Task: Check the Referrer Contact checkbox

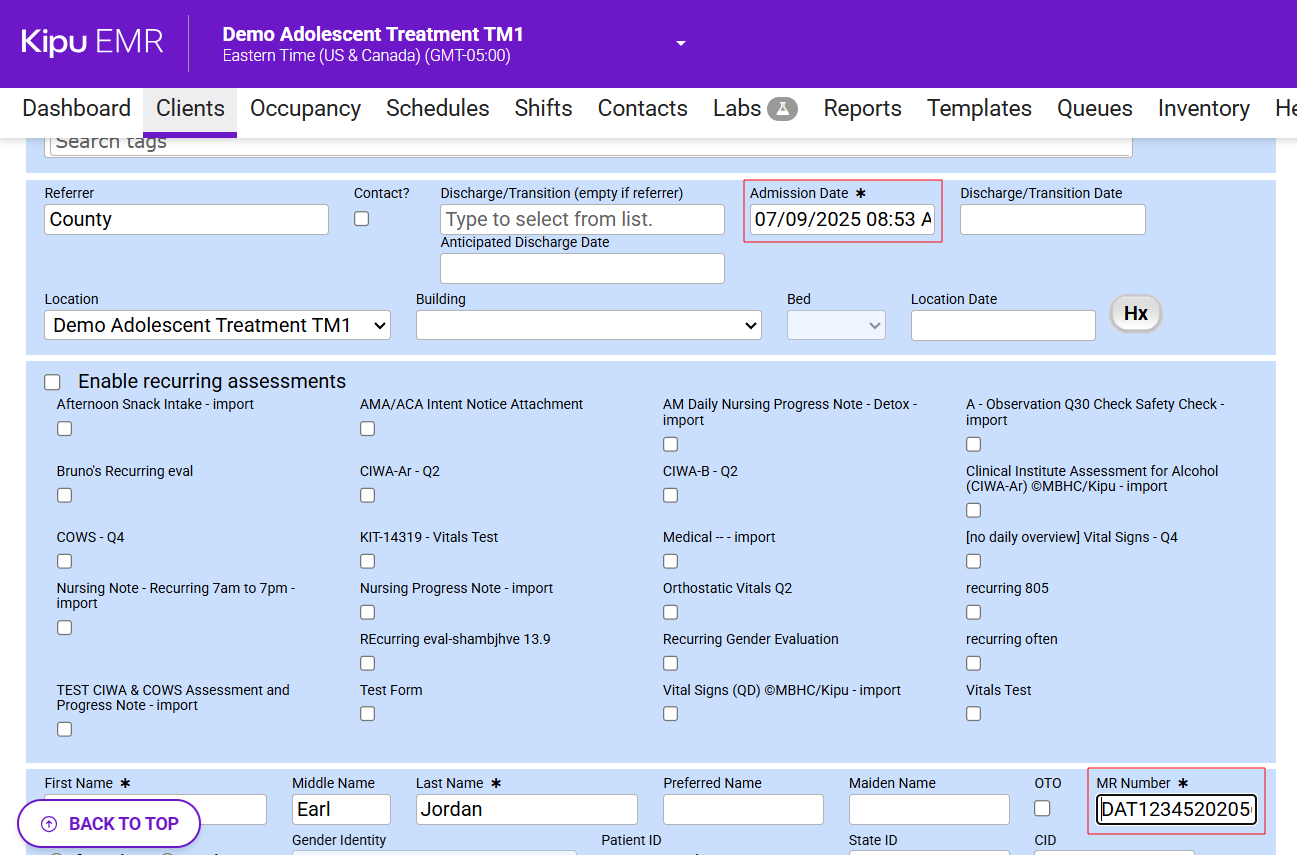Action: (x=362, y=218)
